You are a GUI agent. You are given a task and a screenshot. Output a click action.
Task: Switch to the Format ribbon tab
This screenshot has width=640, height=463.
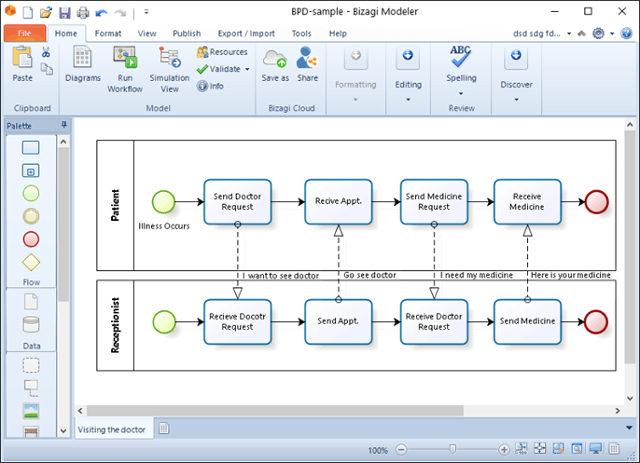point(108,33)
